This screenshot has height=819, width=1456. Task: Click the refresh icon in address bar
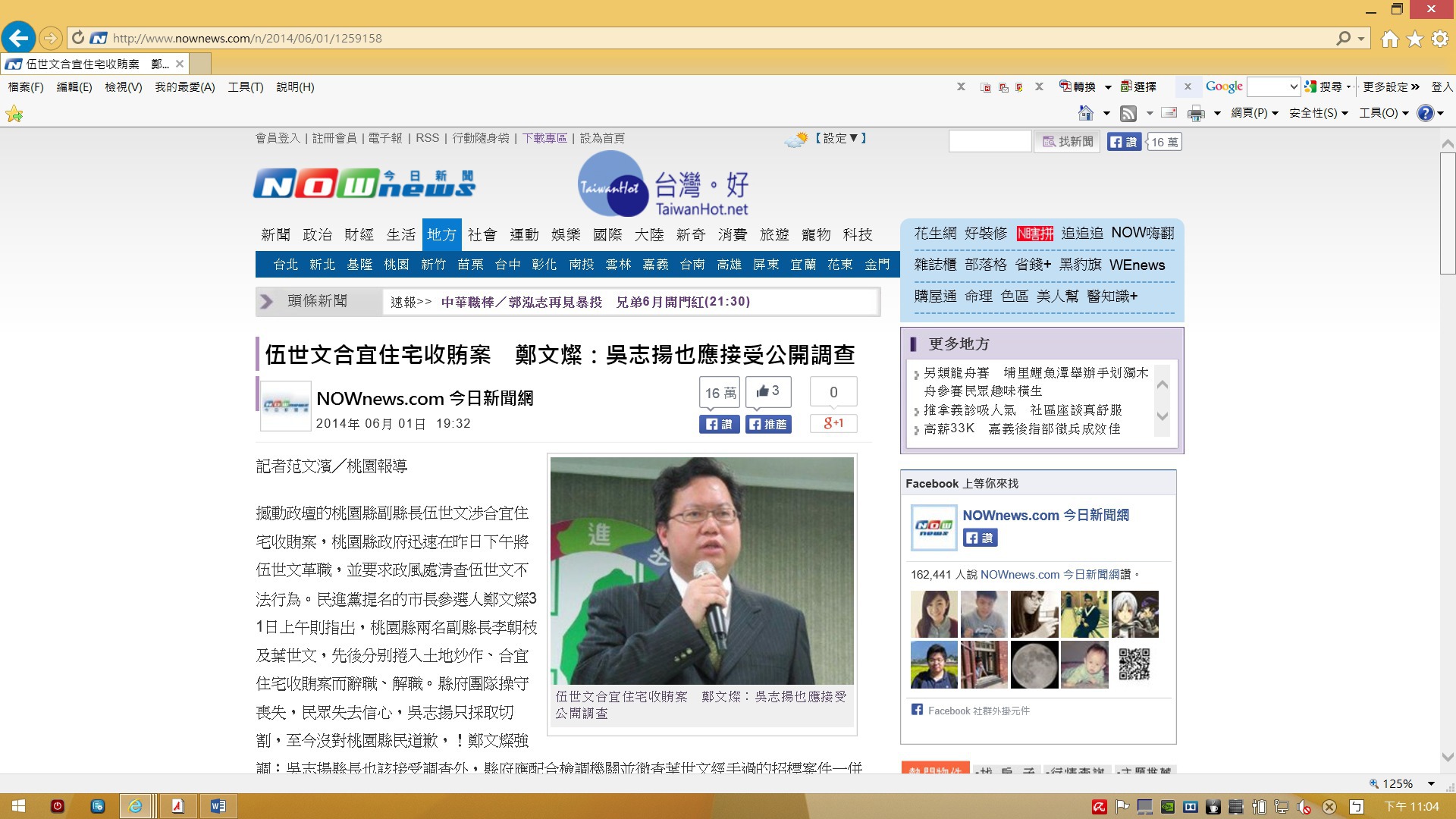click(78, 38)
